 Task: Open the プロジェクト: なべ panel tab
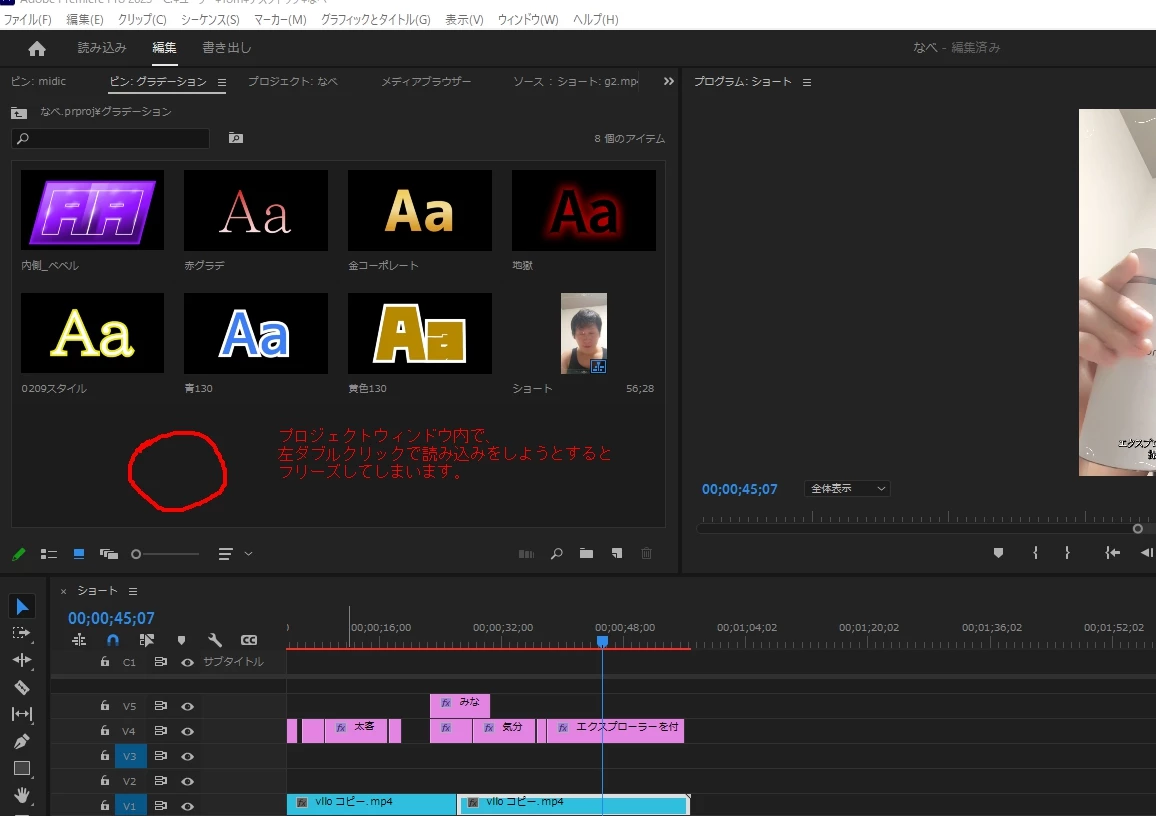293,81
